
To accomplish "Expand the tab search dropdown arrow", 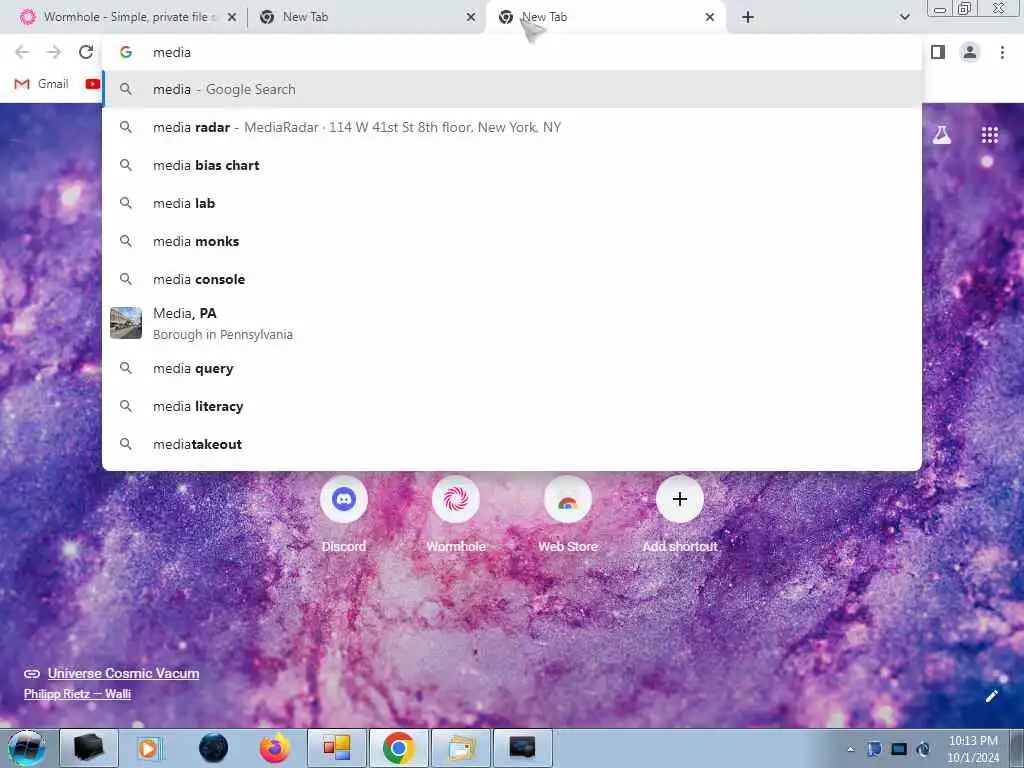I will [x=904, y=18].
